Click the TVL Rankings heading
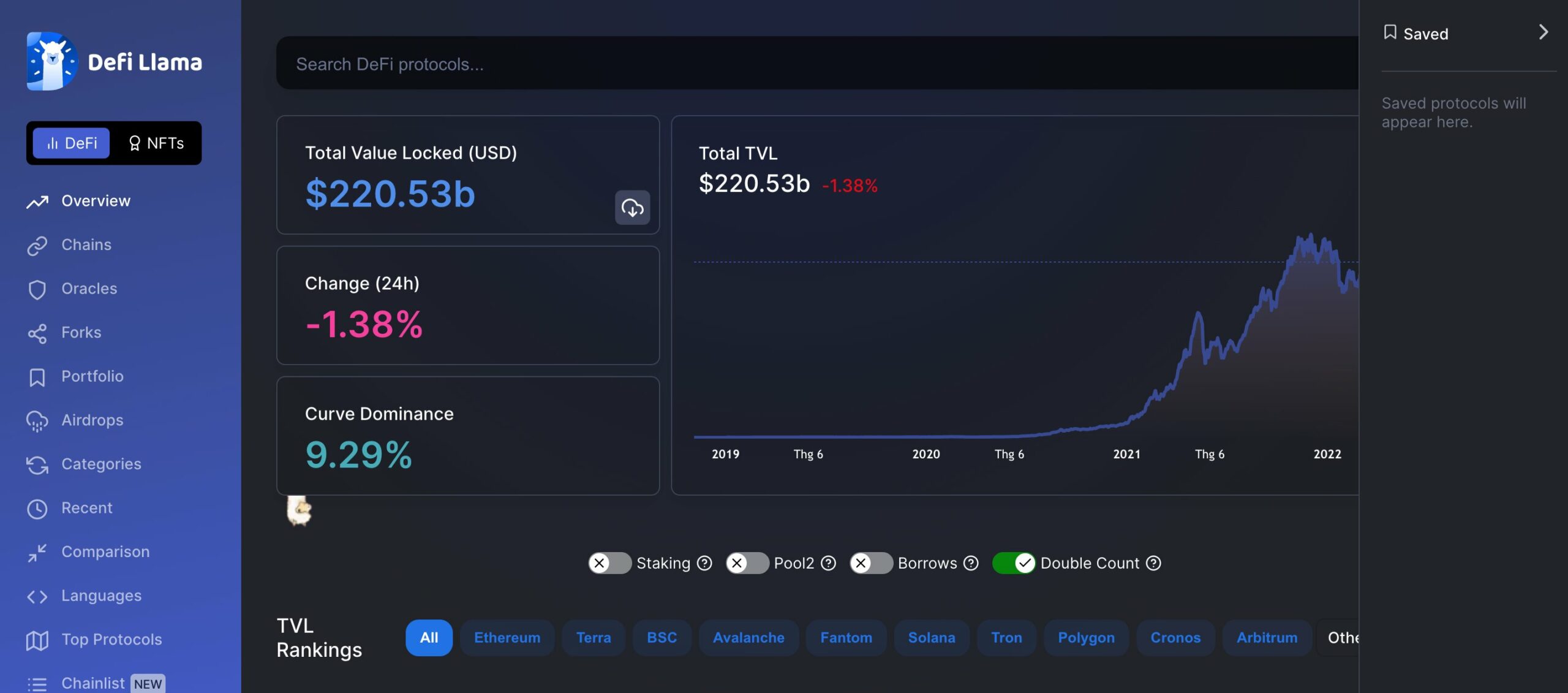The image size is (1568, 693). [x=319, y=637]
